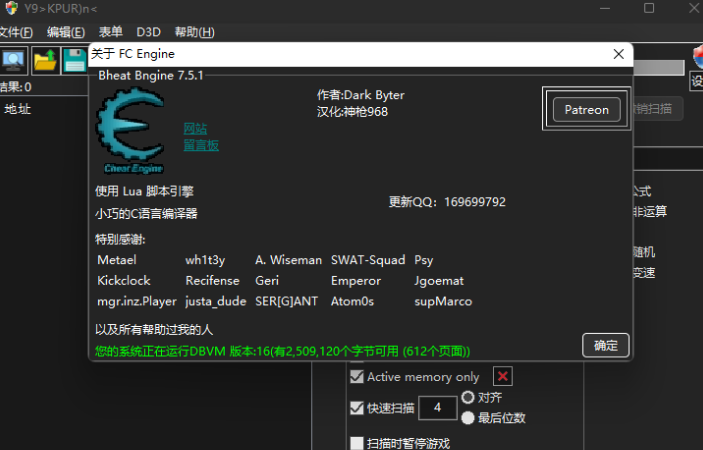Open the 表单 menu

[x=110, y=32]
